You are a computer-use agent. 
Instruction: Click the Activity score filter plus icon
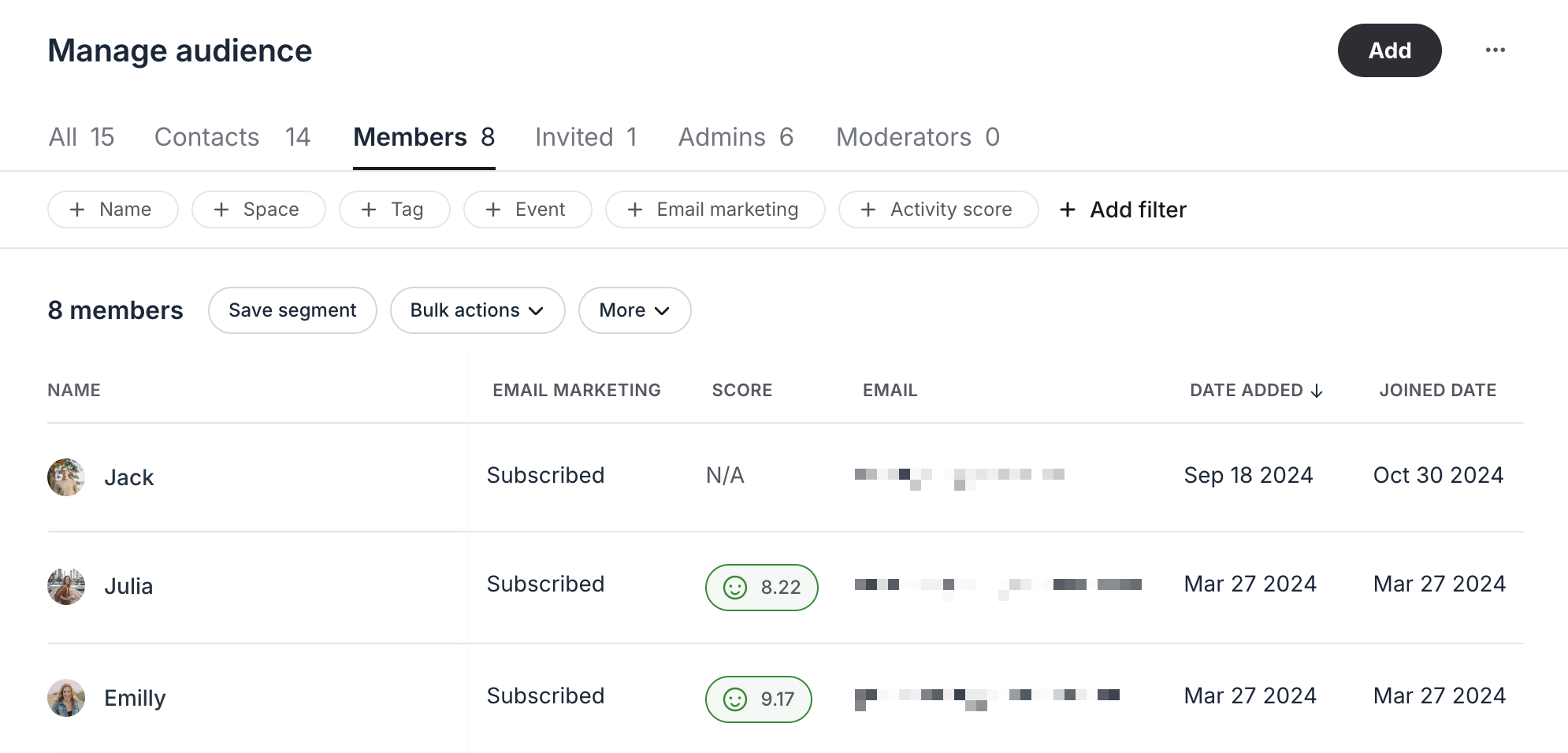tap(868, 210)
